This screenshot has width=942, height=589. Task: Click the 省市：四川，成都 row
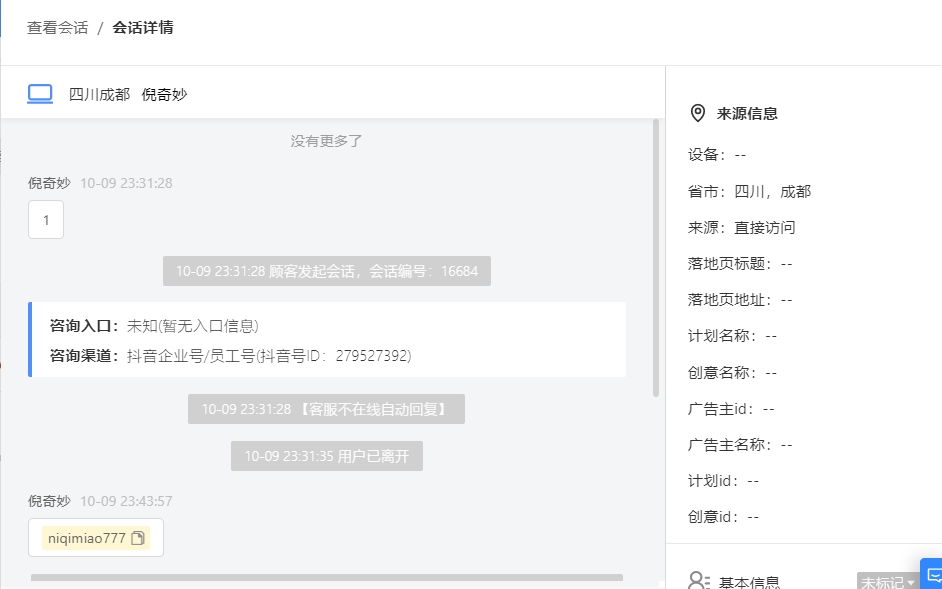tap(749, 192)
